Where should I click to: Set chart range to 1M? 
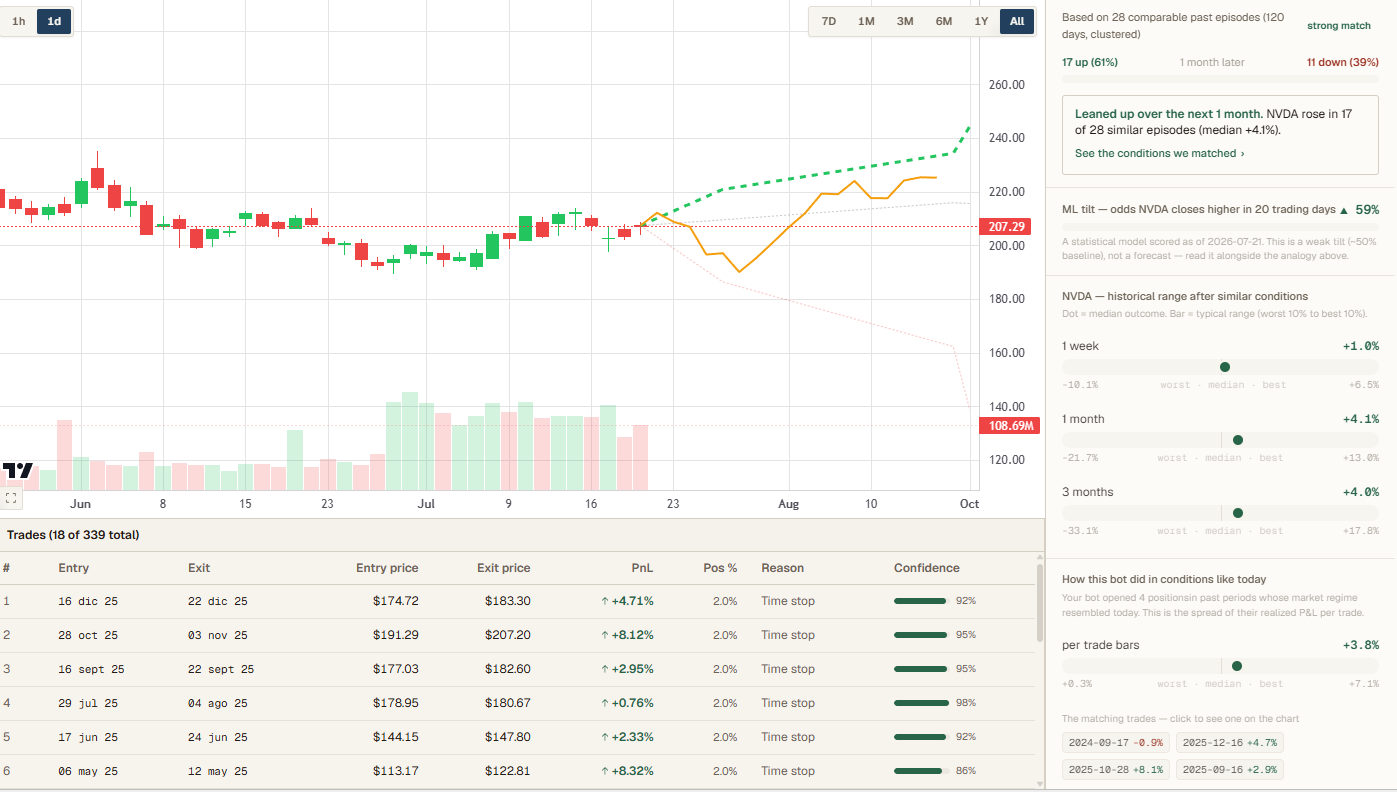coord(866,21)
